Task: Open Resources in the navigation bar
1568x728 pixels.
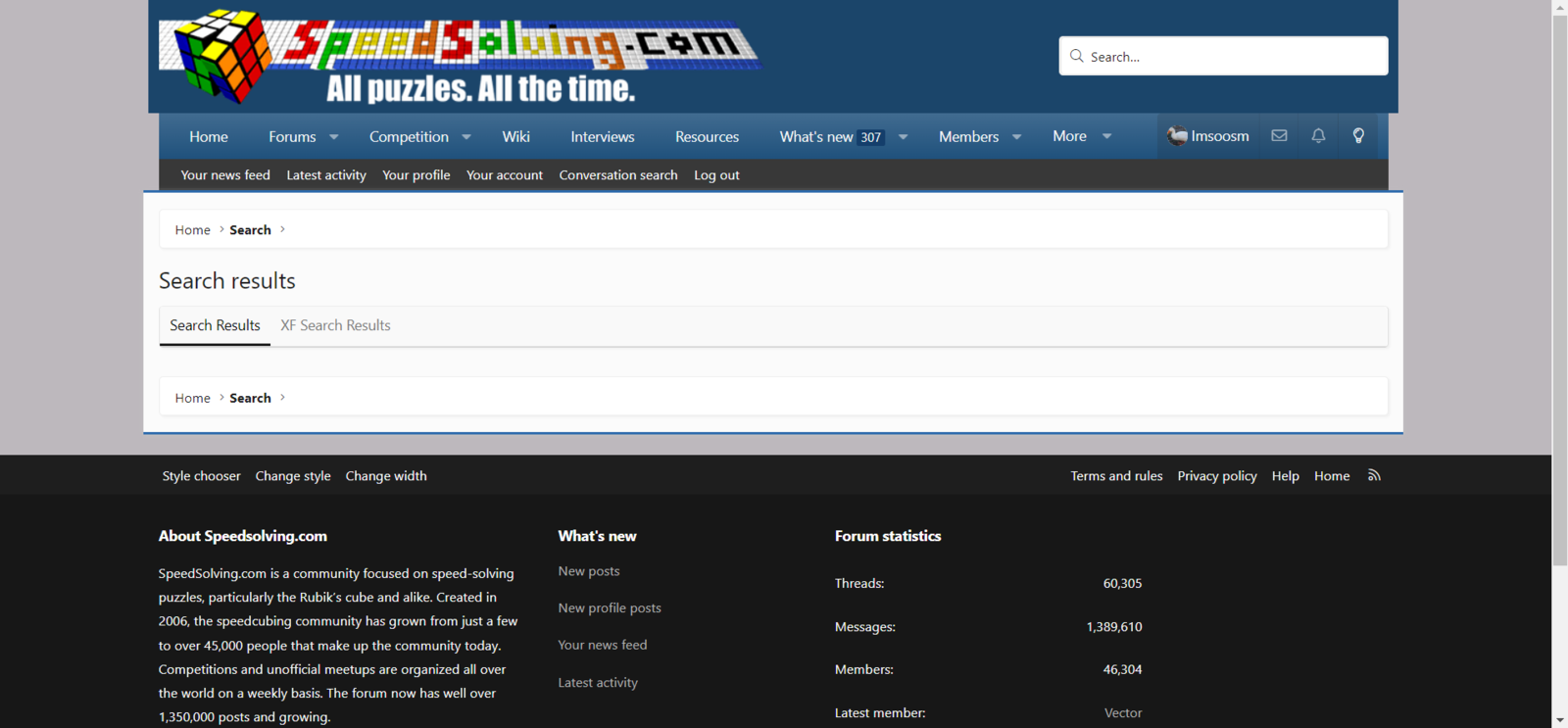Action: [707, 137]
